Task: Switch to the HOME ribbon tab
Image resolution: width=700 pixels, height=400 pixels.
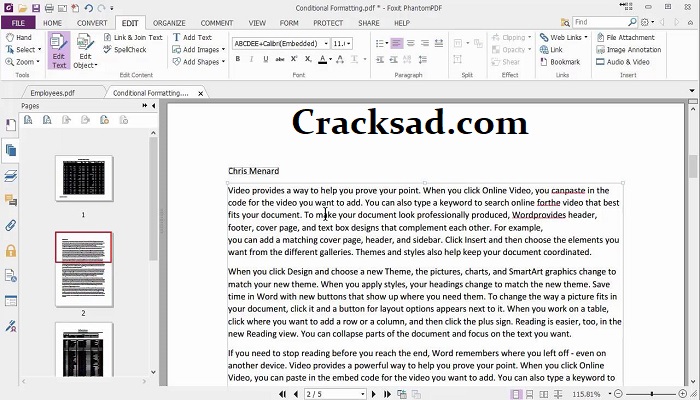Action: coord(52,23)
